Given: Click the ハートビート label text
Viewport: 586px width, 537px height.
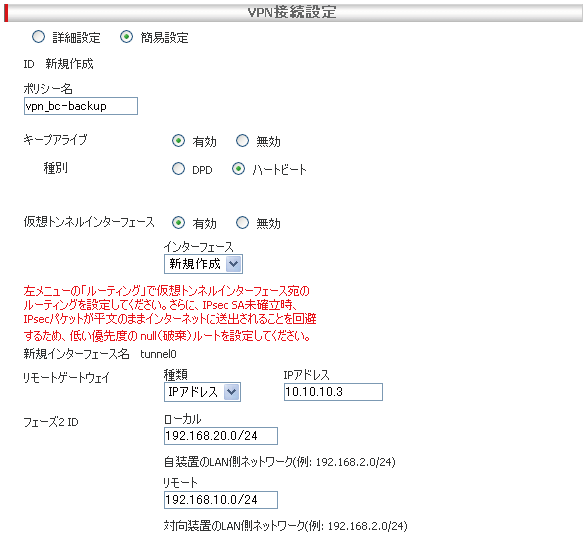Looking at the screenshot, I should point(279,170).
